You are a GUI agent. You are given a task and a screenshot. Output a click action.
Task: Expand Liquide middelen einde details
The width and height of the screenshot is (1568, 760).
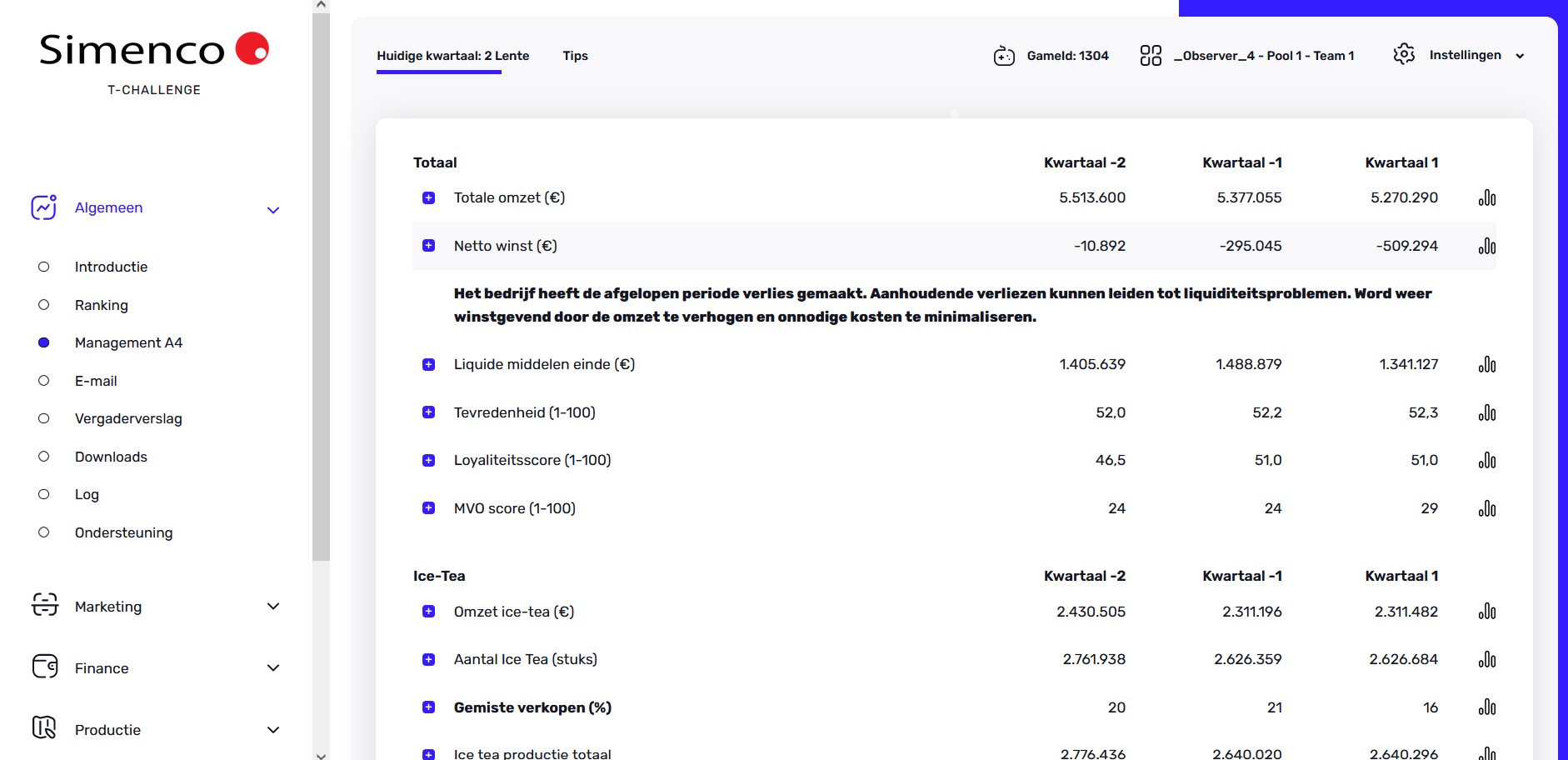point(428,365)
